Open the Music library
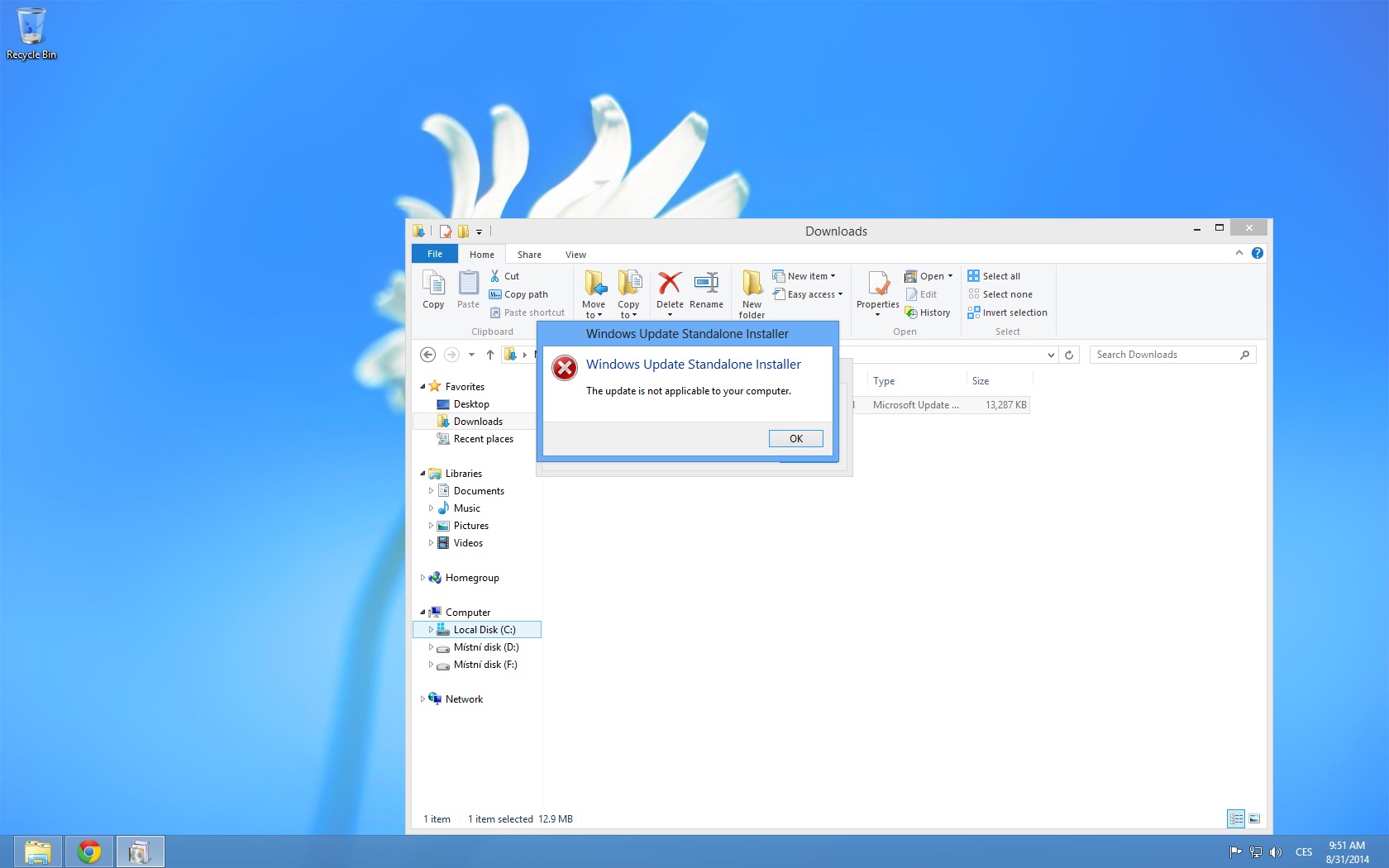The image size is (1389, 868). (x=466, y=508)
